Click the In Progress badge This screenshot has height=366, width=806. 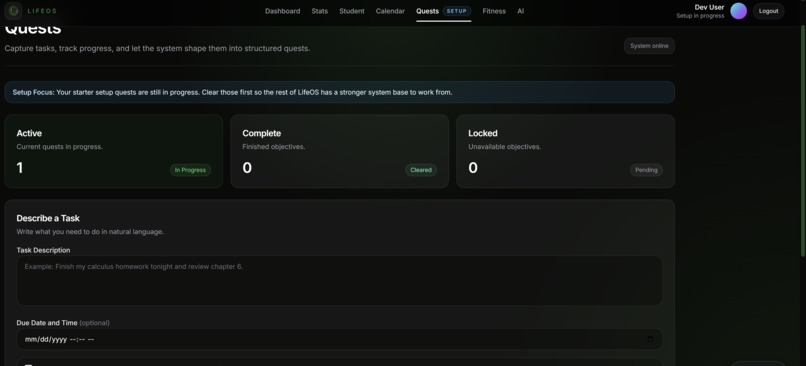point(190,170)
